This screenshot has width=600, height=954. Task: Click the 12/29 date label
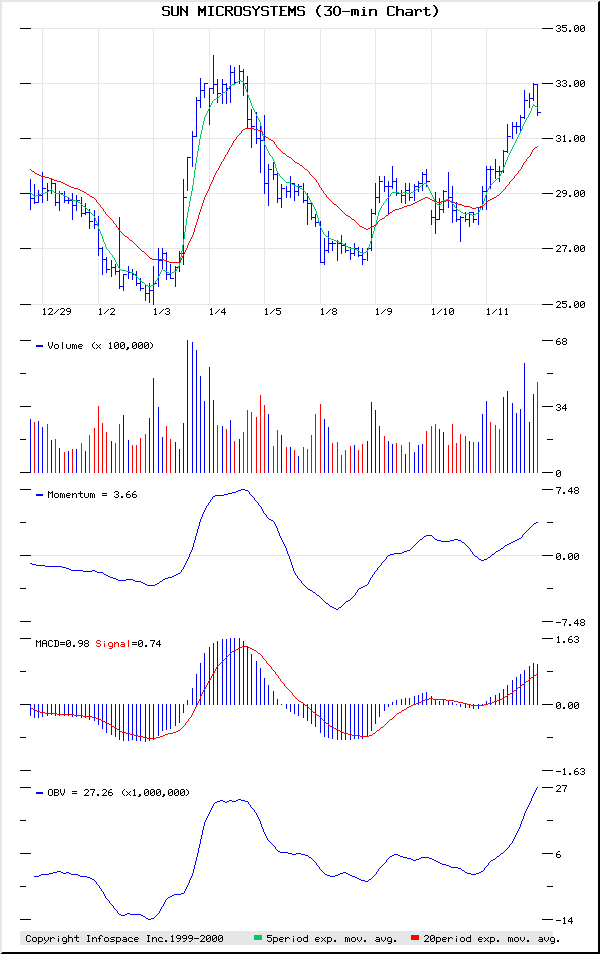57,312
